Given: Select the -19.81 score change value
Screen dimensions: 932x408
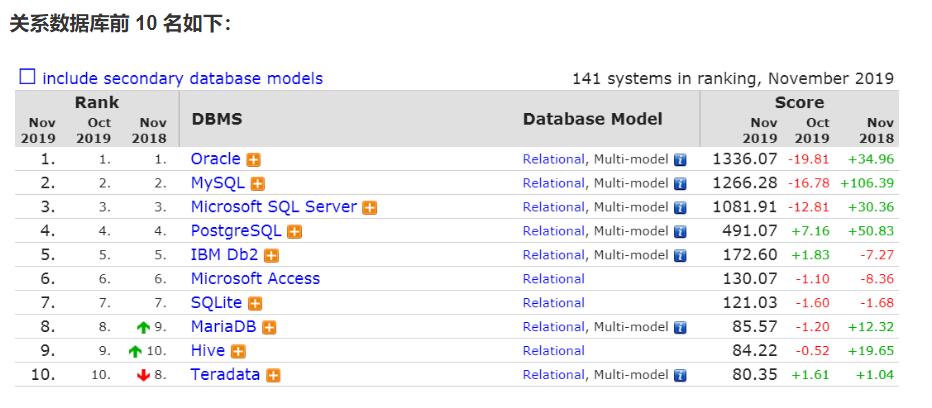Looking at the screenshot, I should click(808, 159).
